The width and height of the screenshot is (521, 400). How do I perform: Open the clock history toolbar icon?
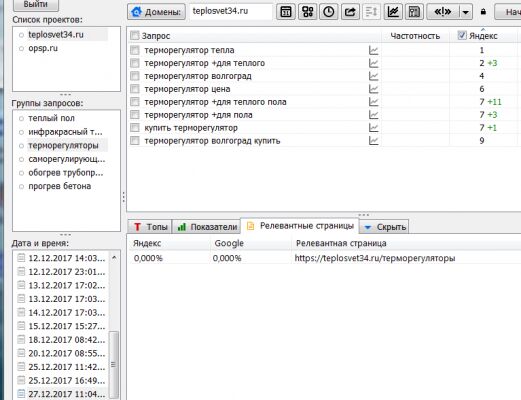click(x=329, y=12)
